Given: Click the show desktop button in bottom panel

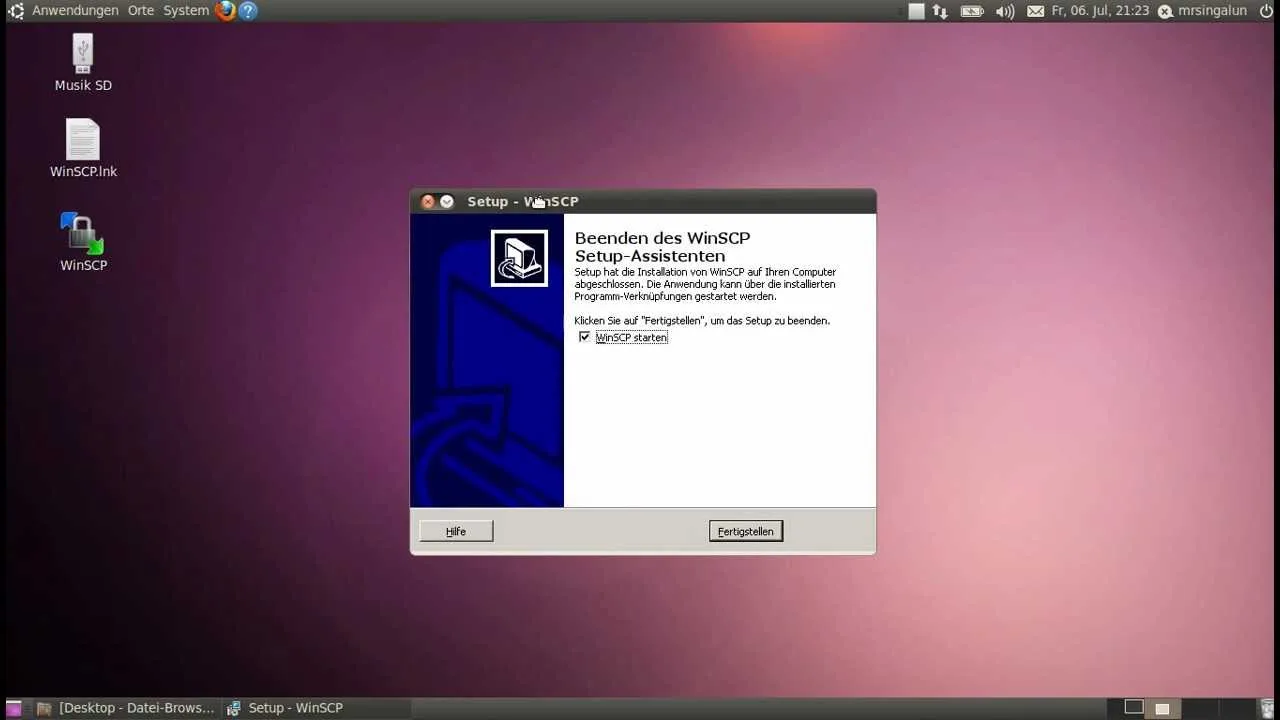Looking at the screenshot, I should 14,708.
